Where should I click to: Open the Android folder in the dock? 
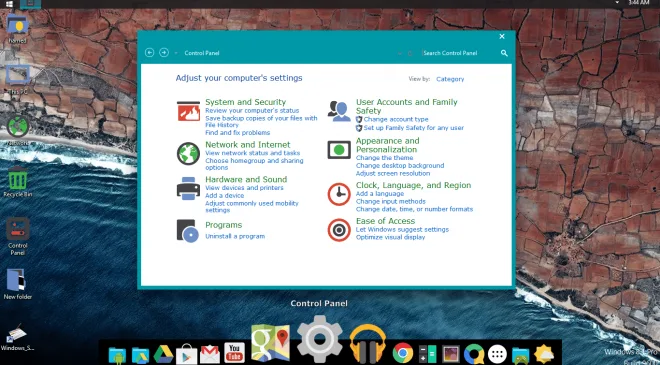(x=117, y=355)
